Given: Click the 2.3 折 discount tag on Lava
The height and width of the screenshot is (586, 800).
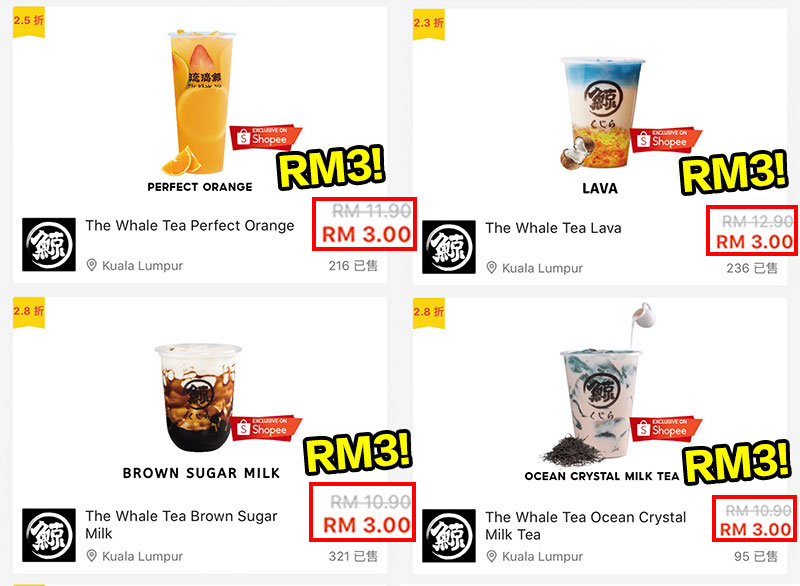Looking at the screenshot, I should (x=429, y=23).
